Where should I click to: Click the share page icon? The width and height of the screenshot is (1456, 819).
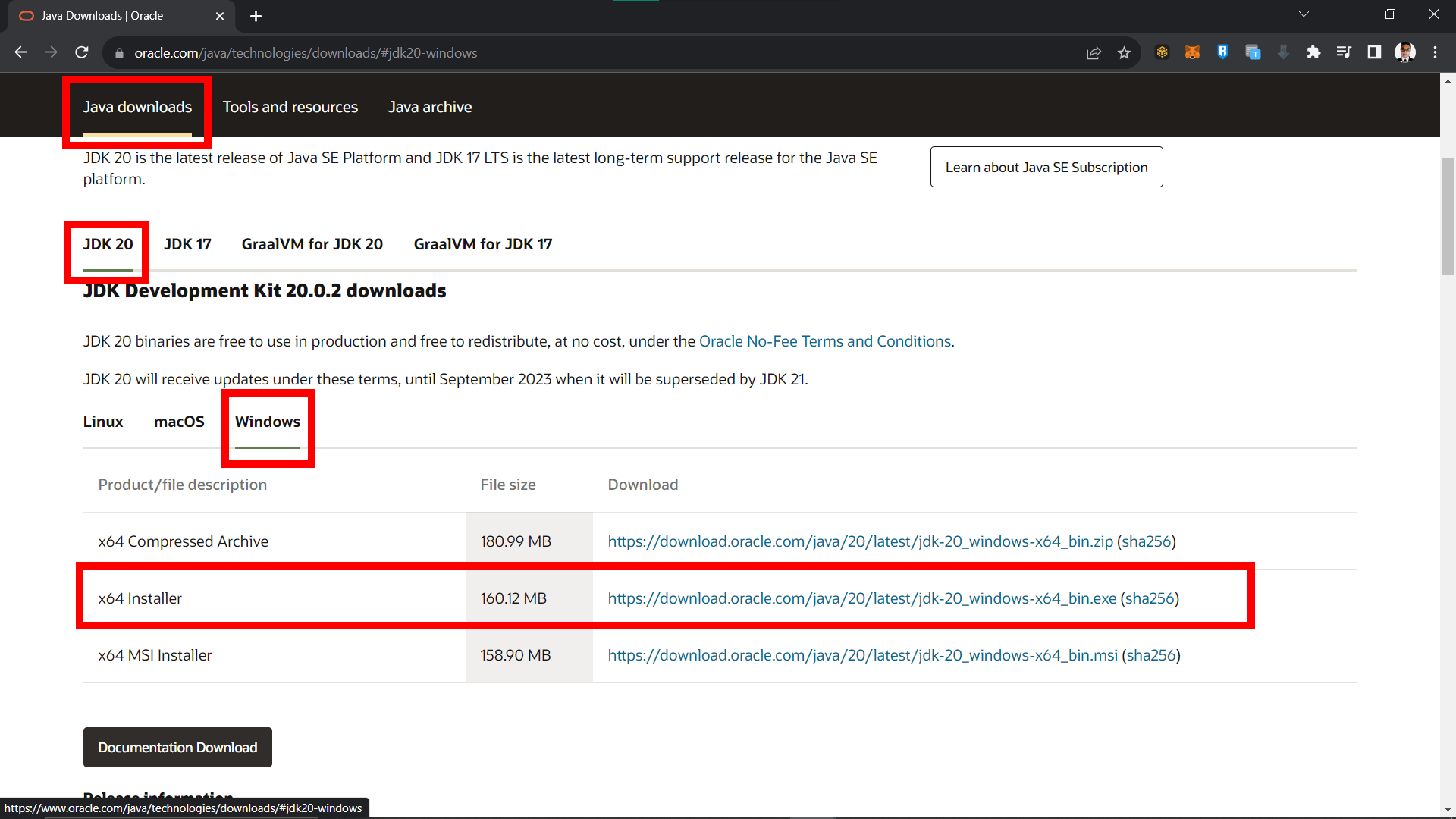1094,52
